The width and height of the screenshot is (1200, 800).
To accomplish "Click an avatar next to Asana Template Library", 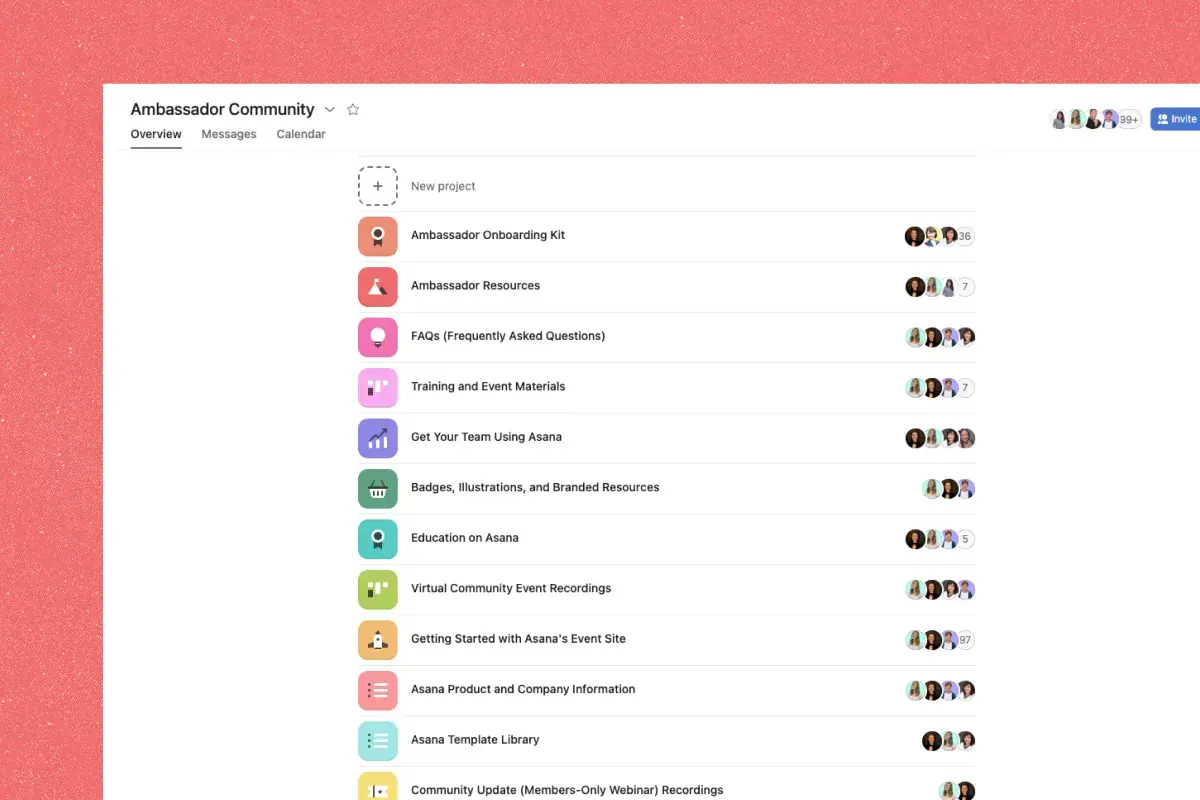I will 932,740.
